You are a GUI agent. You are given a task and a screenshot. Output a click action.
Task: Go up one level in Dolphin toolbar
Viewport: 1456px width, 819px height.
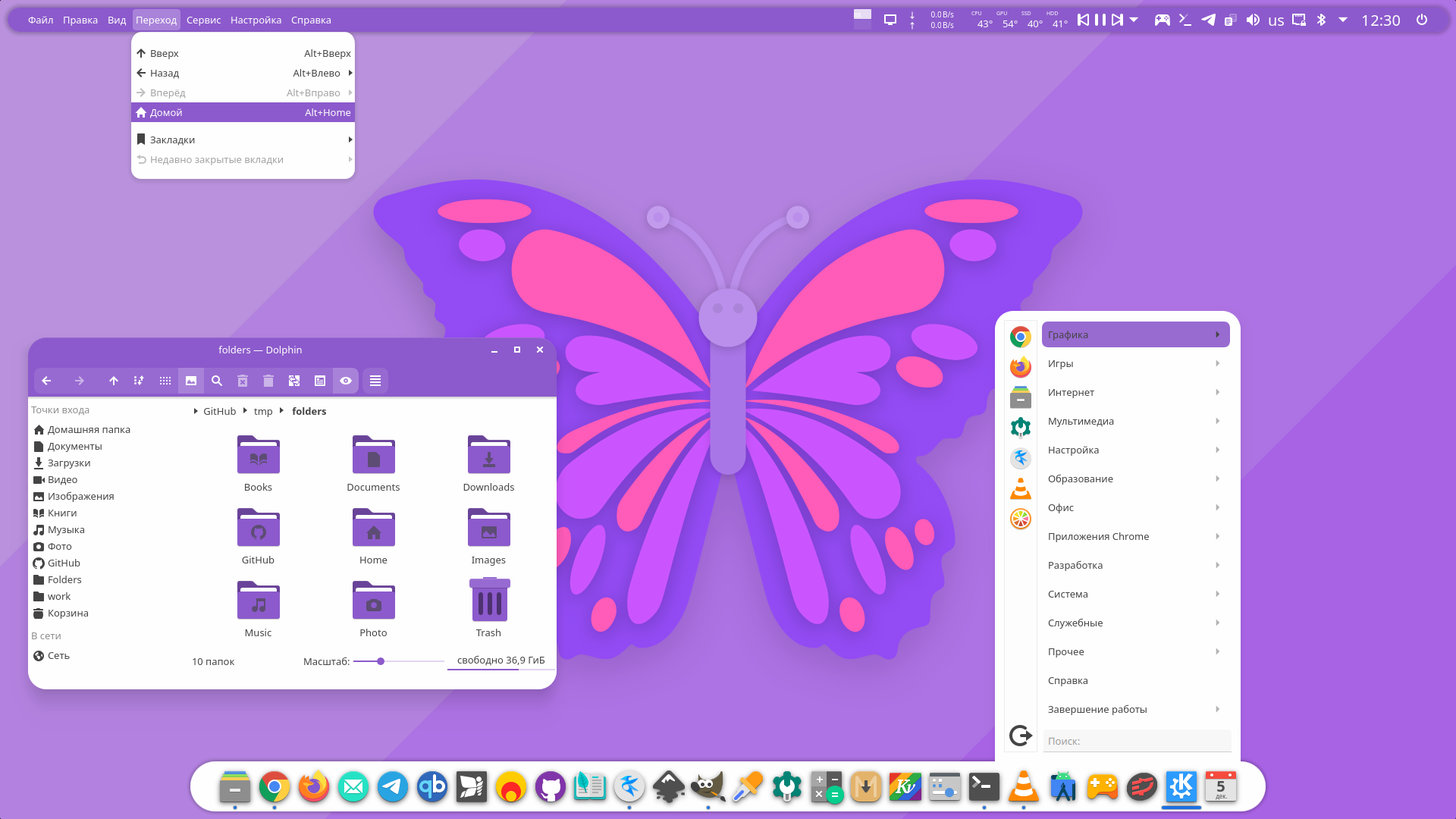pos(114,381)
